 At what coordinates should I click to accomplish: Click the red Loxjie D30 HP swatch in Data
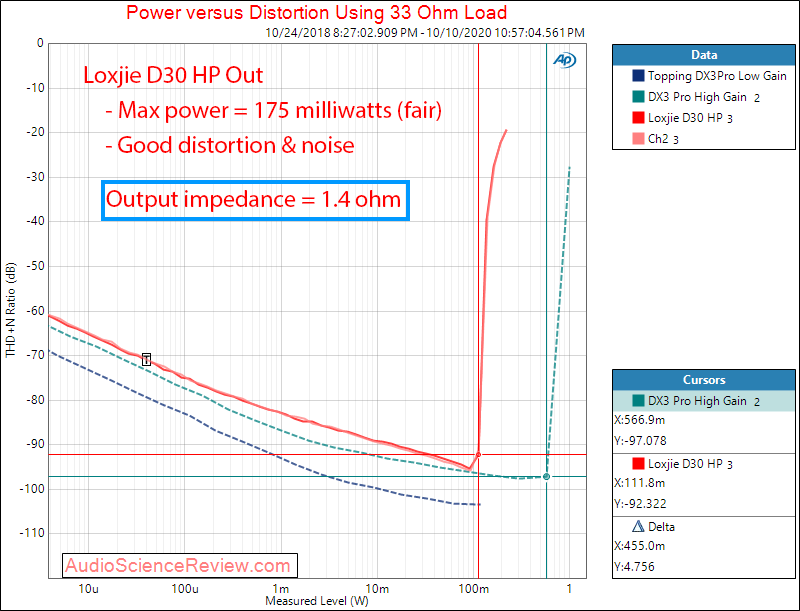pos(638,118)
